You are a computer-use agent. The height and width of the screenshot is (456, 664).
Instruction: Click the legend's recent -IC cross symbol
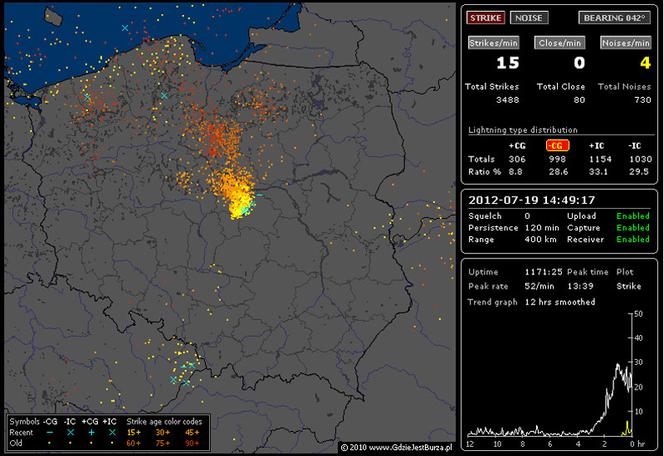(x=70, y=432)
